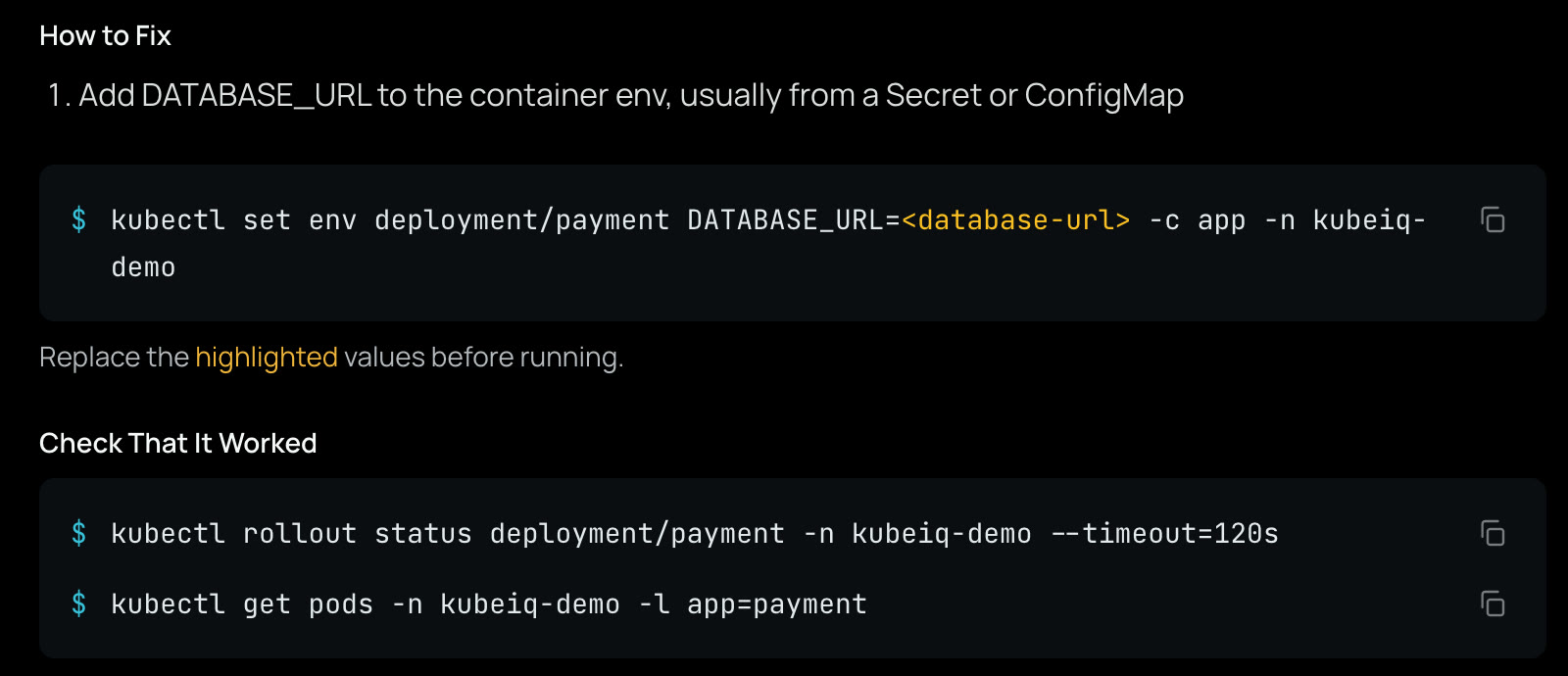Click the dollar prompt before 'kubectl rollout'

pos(79,534)
